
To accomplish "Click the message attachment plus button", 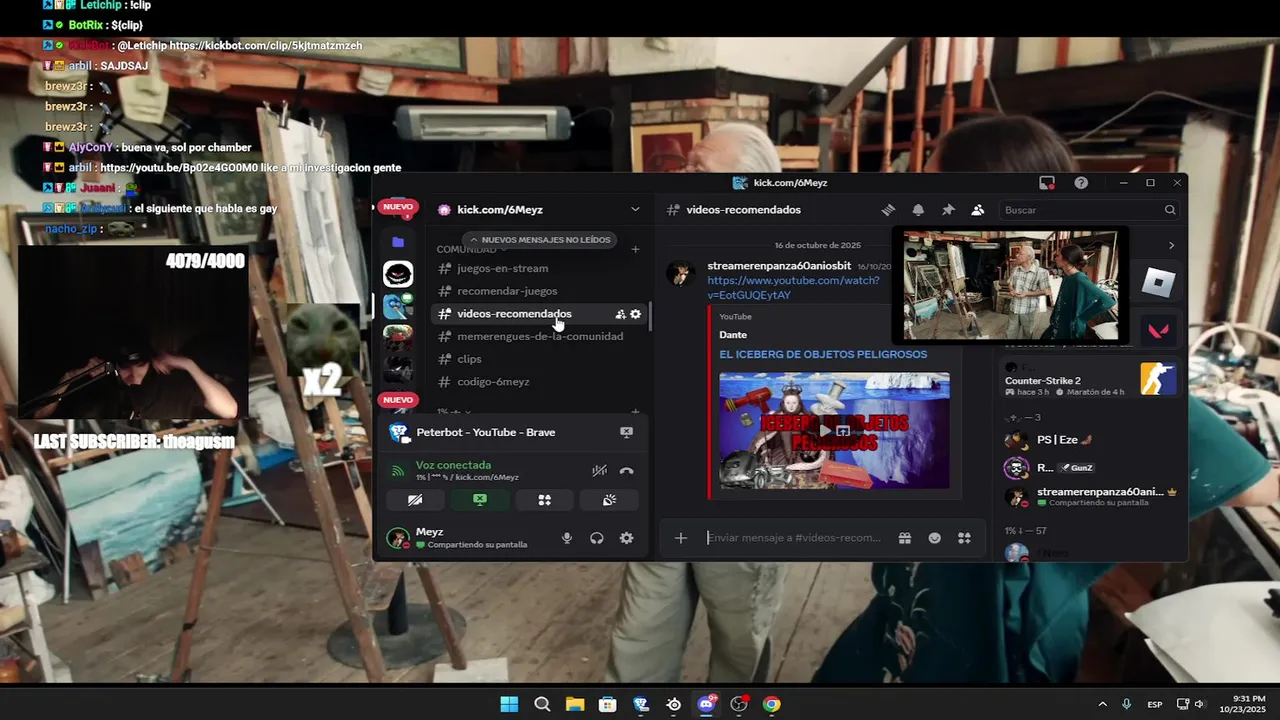I will [681, 538].
